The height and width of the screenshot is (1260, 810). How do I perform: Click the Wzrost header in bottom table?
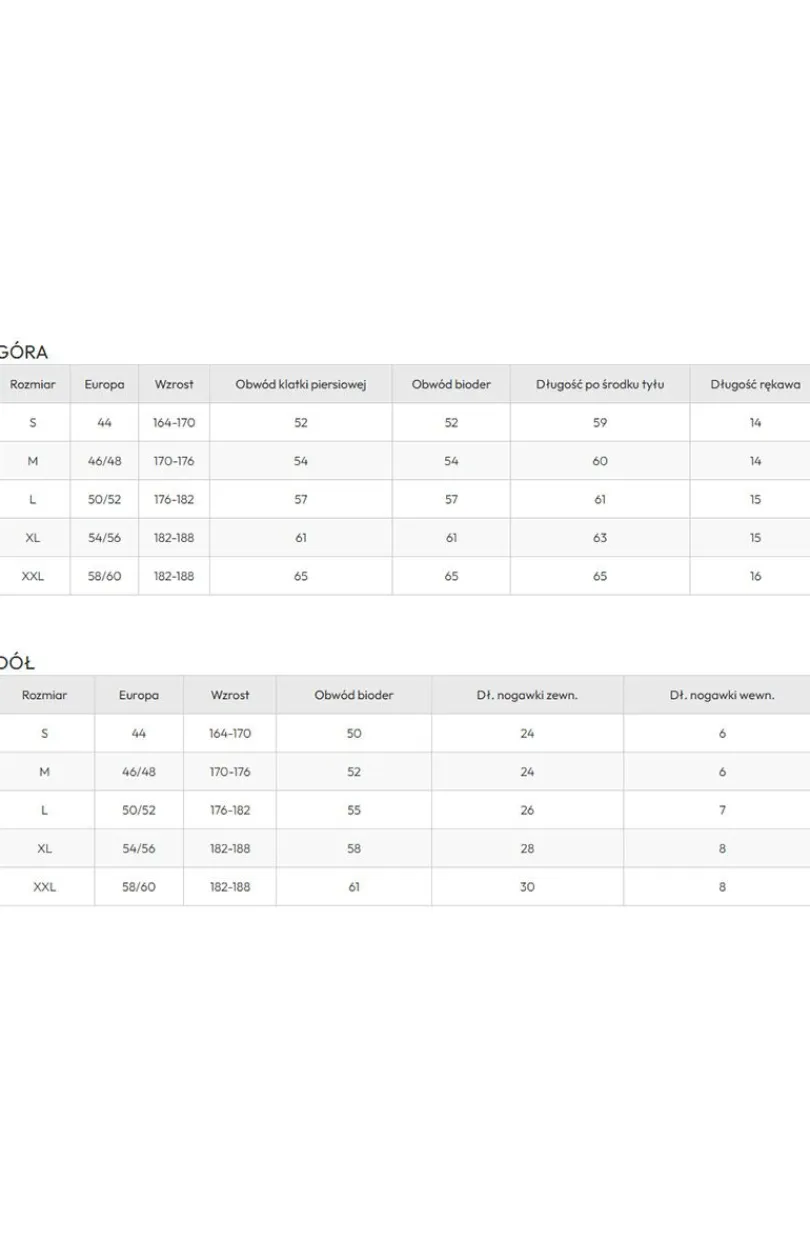click(x=230, y=695)
